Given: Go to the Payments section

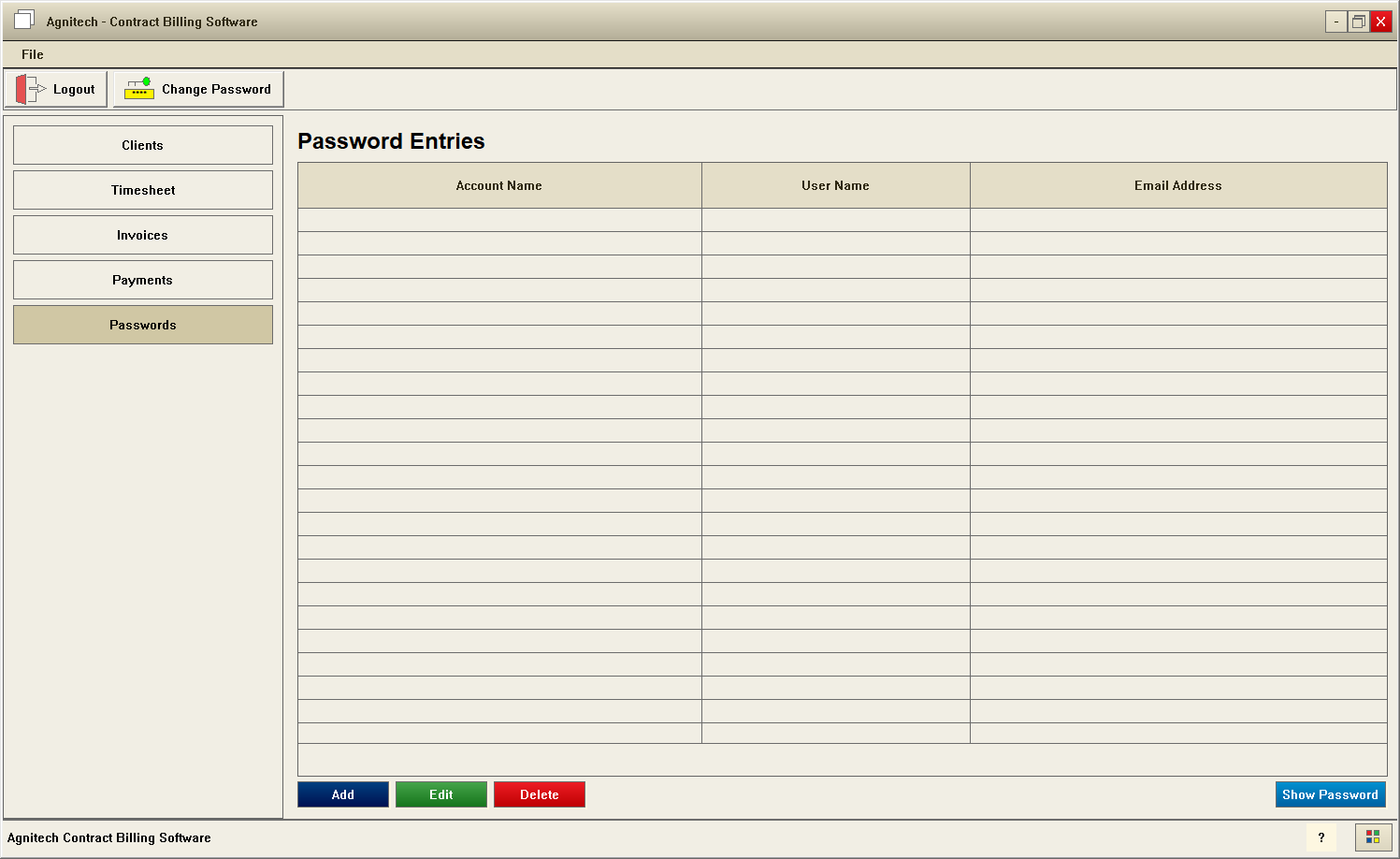Looking at the screenshot, I should click(x=142, y=280).
